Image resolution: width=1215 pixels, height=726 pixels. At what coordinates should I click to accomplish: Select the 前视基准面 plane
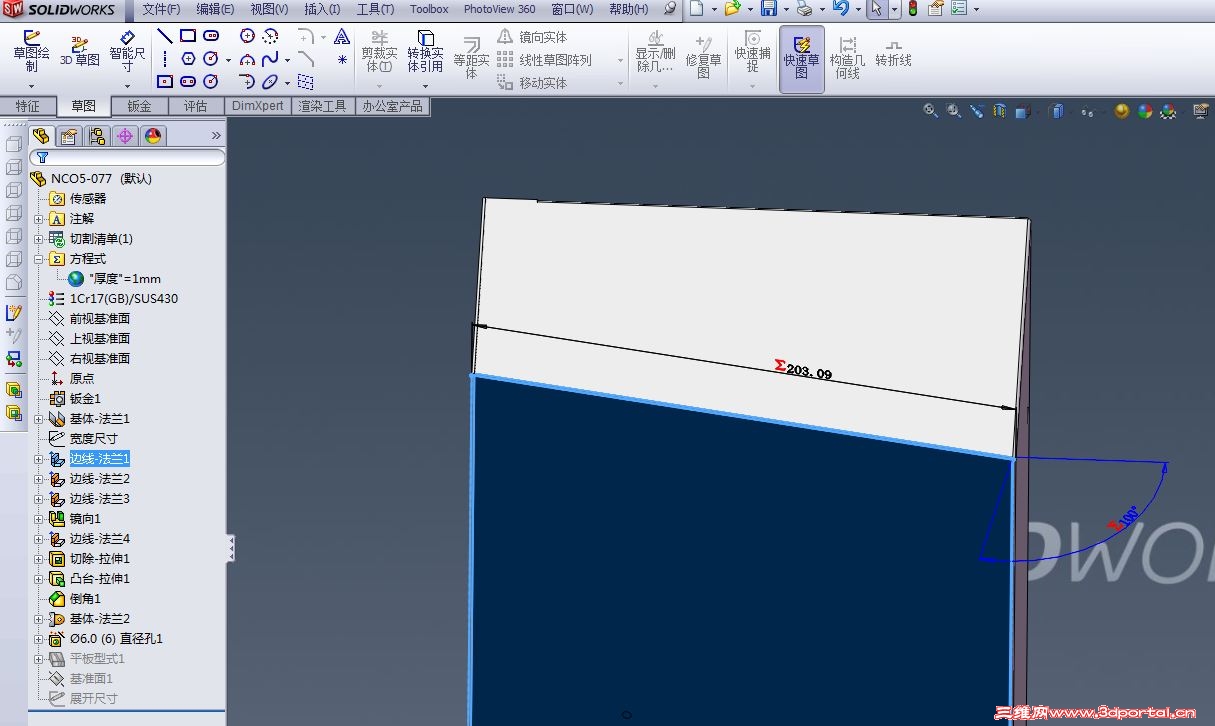tap(99, 318)
